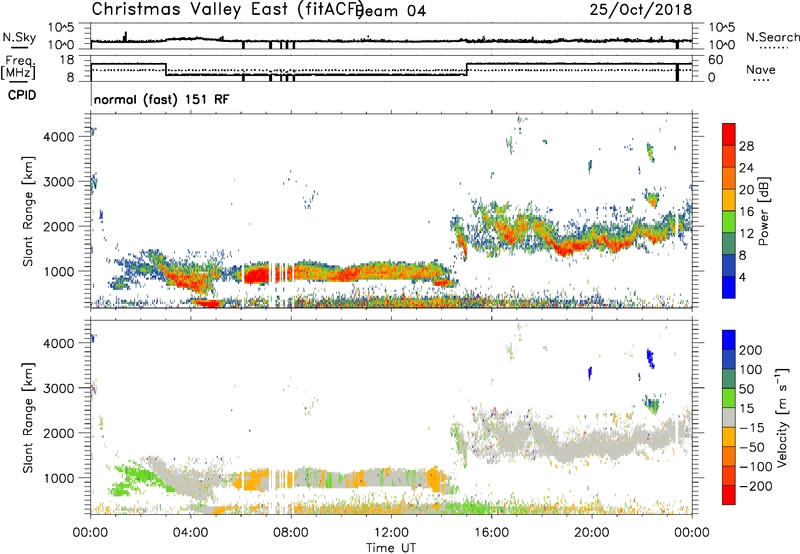Click the '08:00' time tick label
This screenshot has width=800, height=554.
[x=291, y=533]
